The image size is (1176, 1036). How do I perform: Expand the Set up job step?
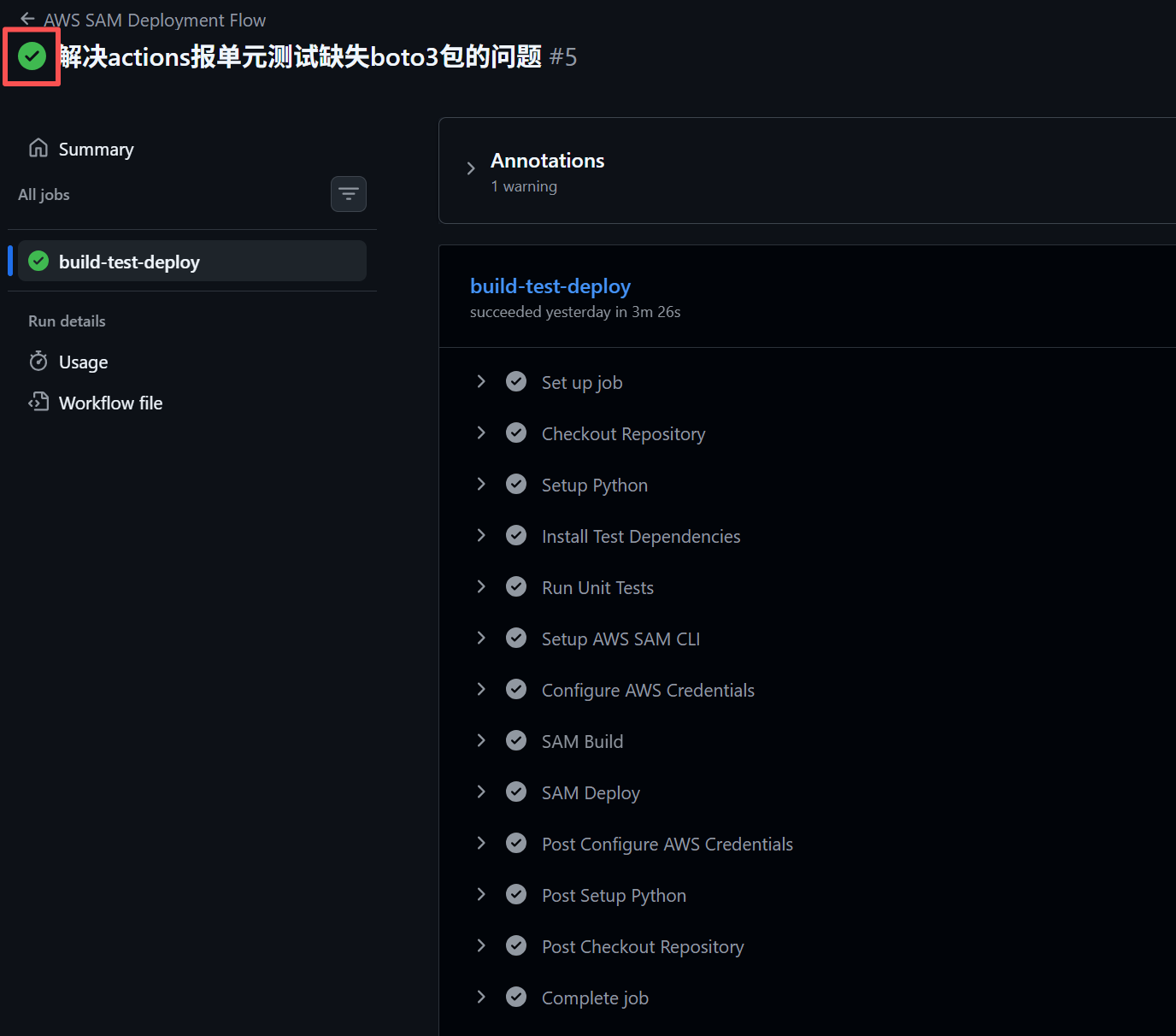pyautogui.click(x=481, y=381)
